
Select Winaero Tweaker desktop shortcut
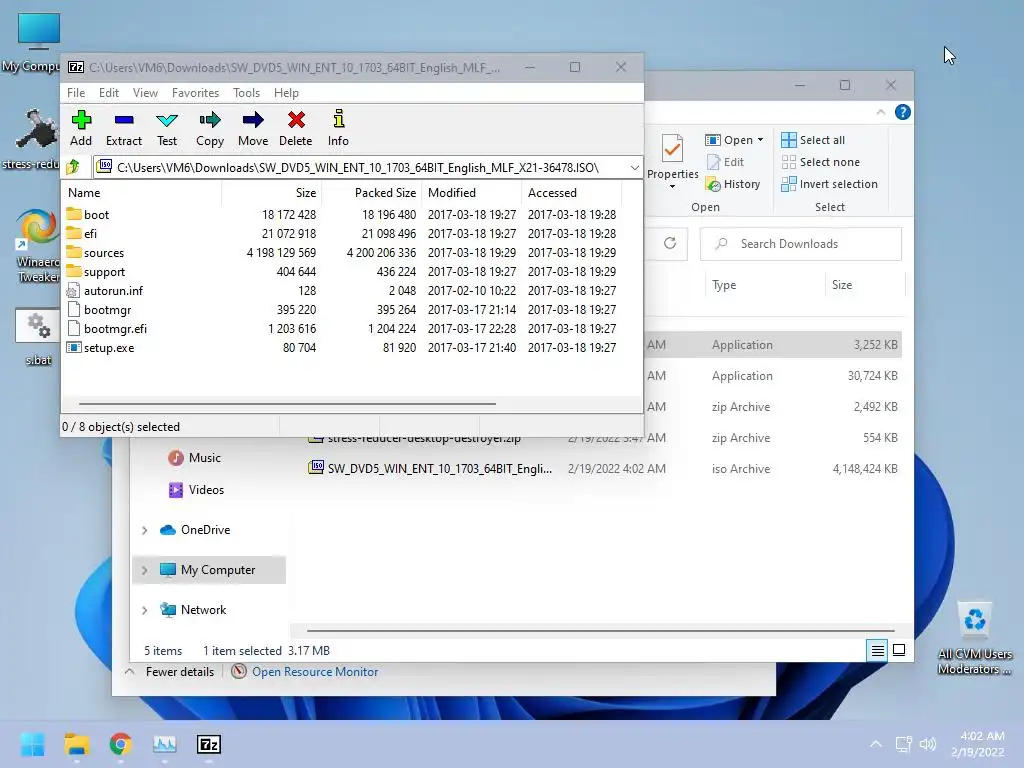coord(38,246)
